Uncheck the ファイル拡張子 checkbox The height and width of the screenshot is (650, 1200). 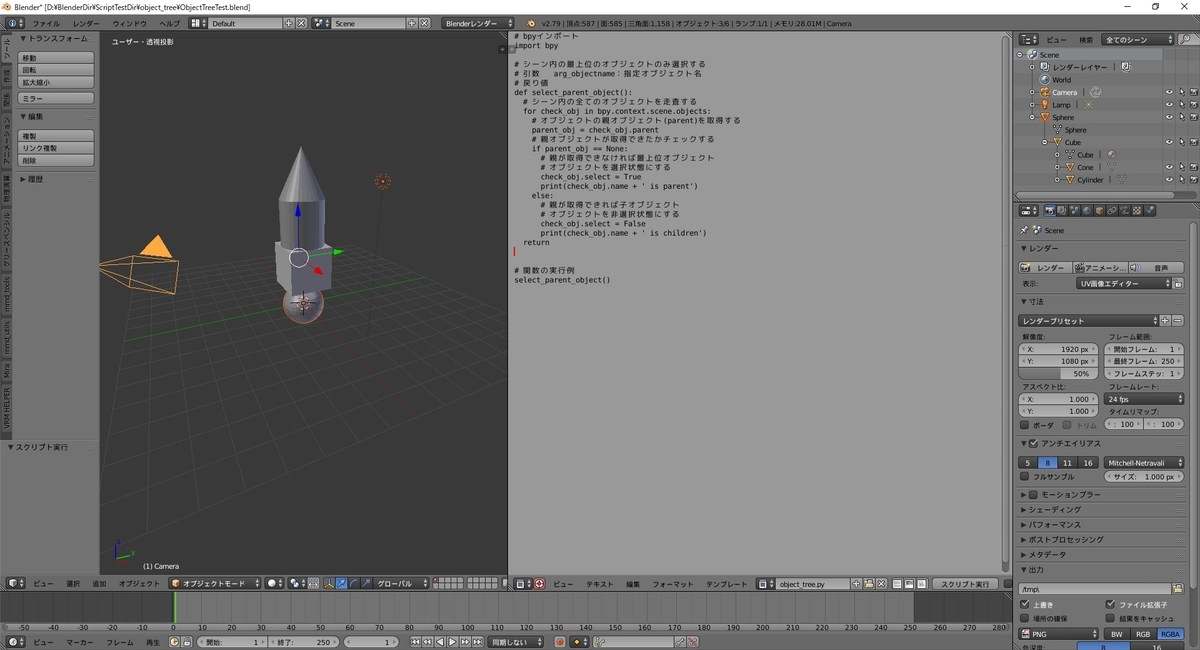[1110, 605]
